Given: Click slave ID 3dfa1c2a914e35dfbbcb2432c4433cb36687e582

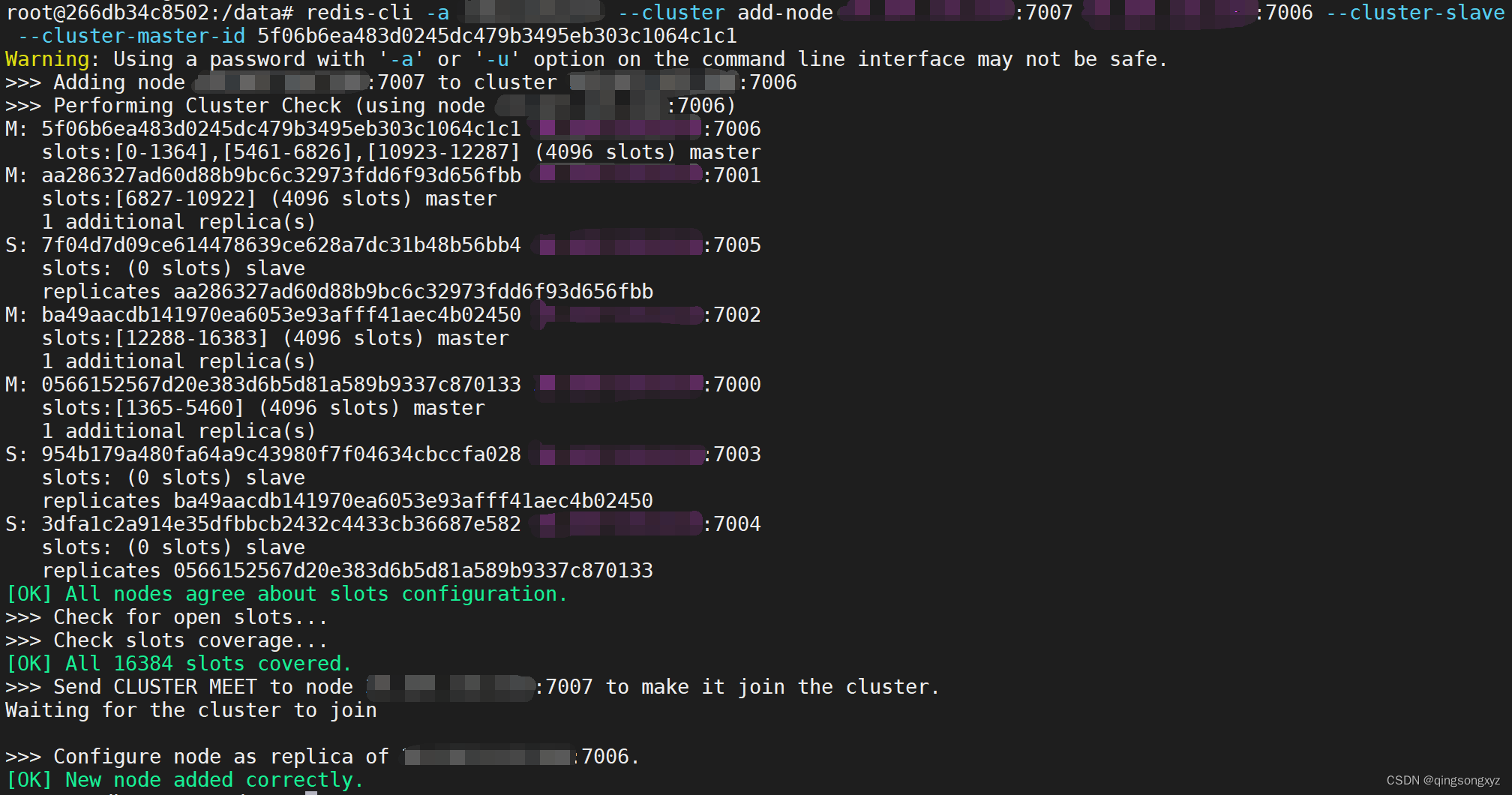Looking at the screenshot, I should (281, 524).
